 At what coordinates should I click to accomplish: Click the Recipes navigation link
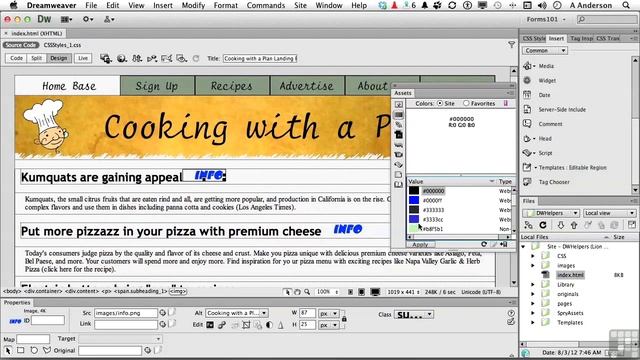232,86
